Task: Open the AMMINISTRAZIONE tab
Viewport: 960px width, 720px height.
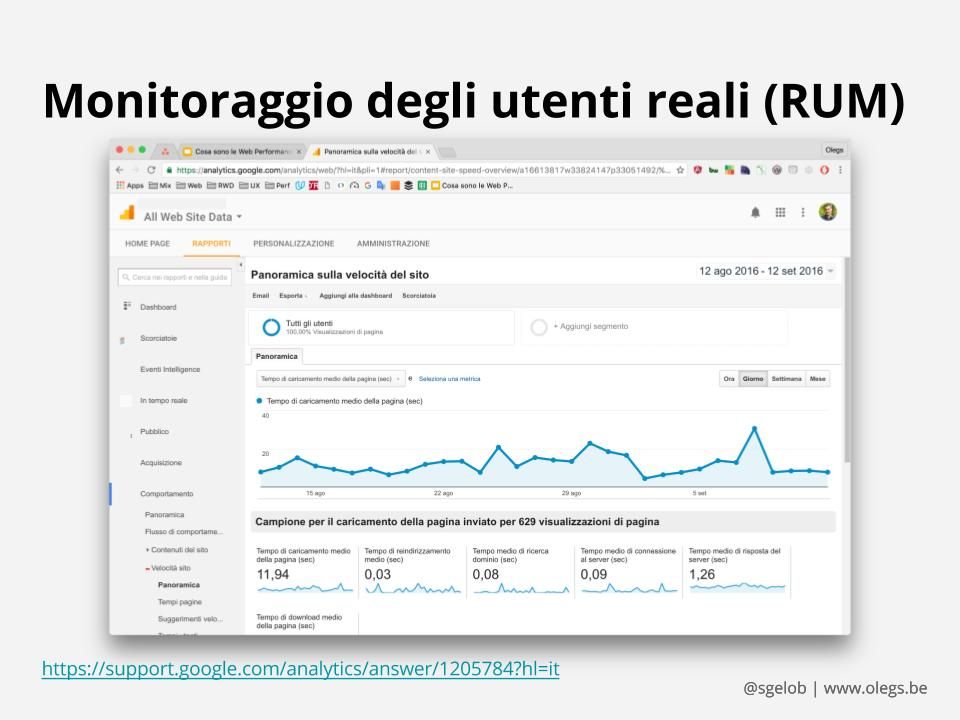Action: pos(393,244)
